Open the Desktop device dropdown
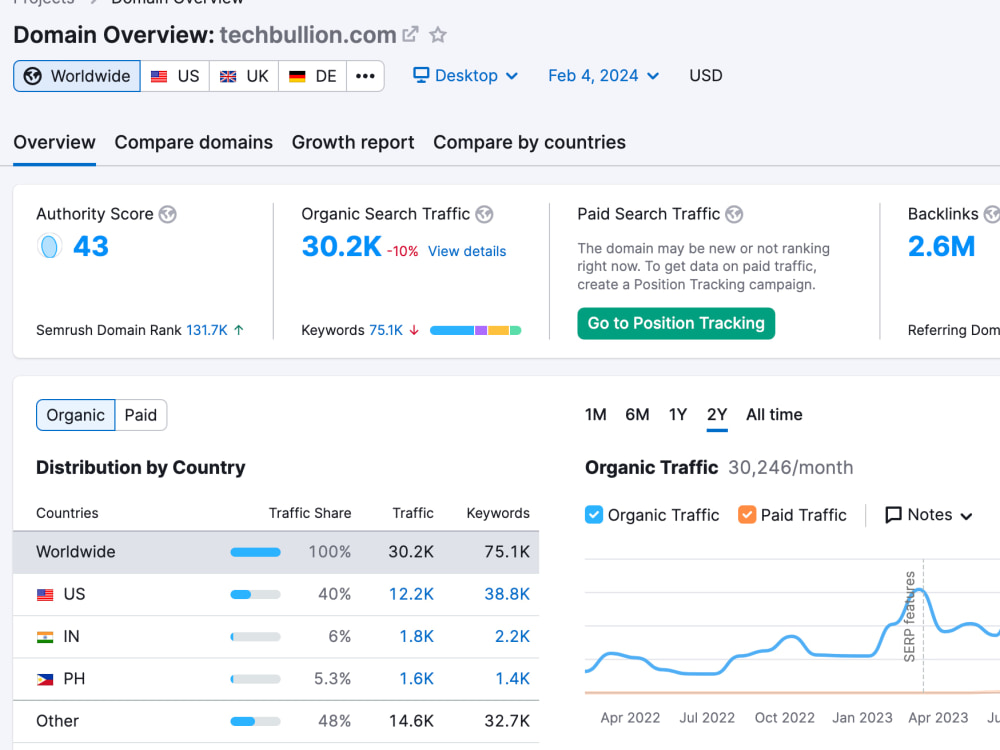Image resolution: width=1000 pixels, height=750 pixels. point(466,76)
